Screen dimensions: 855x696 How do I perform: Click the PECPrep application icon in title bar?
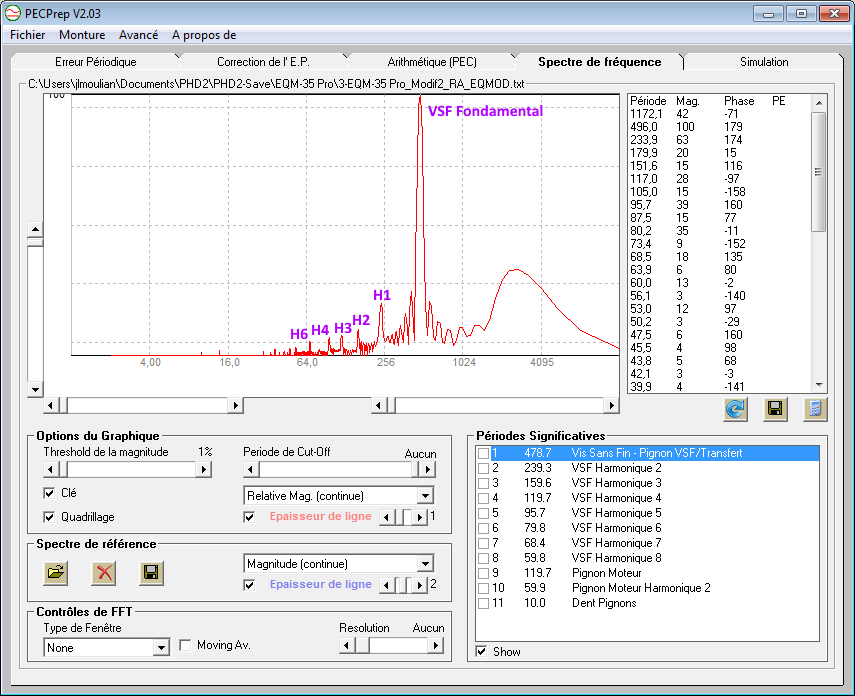coord(12,13)
